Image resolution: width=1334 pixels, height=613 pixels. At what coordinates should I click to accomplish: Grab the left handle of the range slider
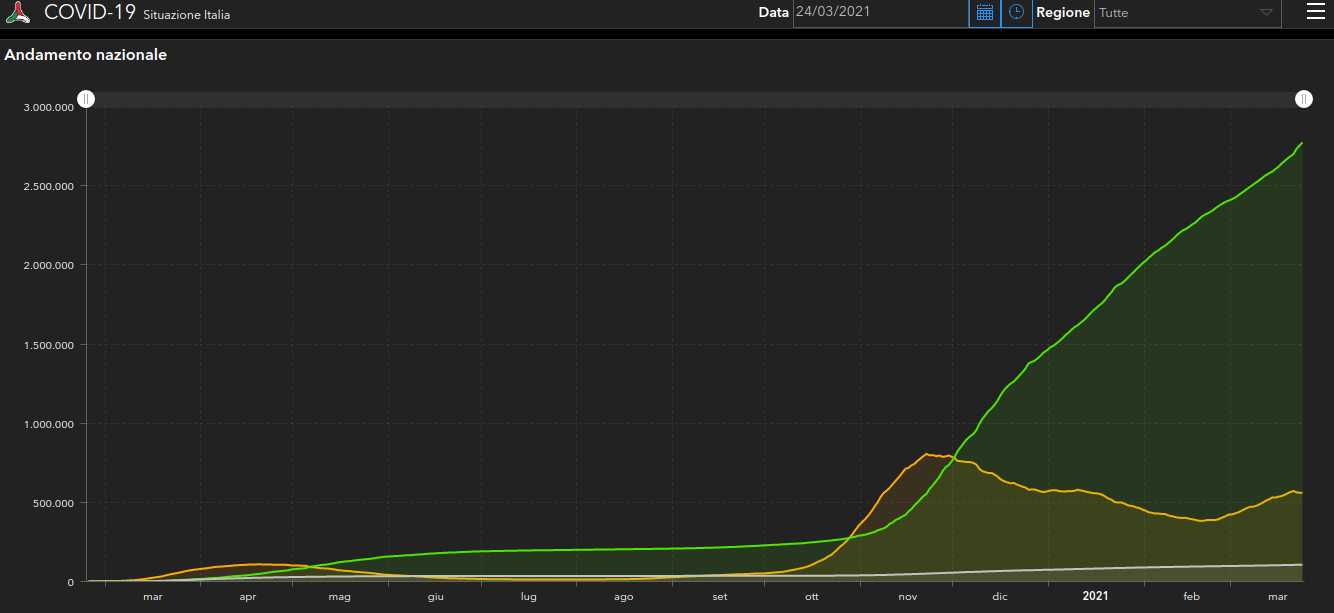coord(87,98)
